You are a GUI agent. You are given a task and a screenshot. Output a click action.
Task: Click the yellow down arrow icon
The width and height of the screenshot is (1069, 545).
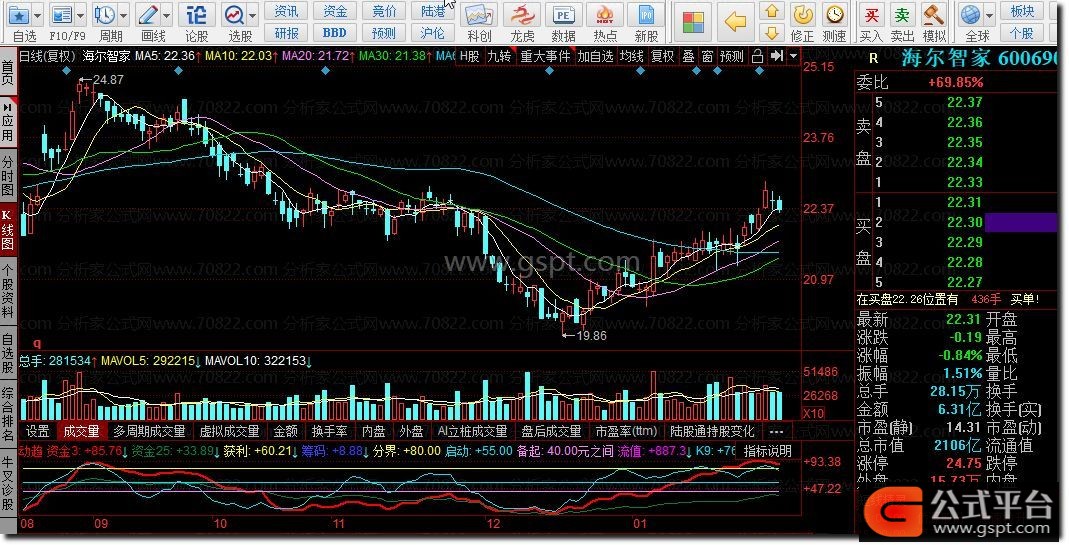[772, 32]
